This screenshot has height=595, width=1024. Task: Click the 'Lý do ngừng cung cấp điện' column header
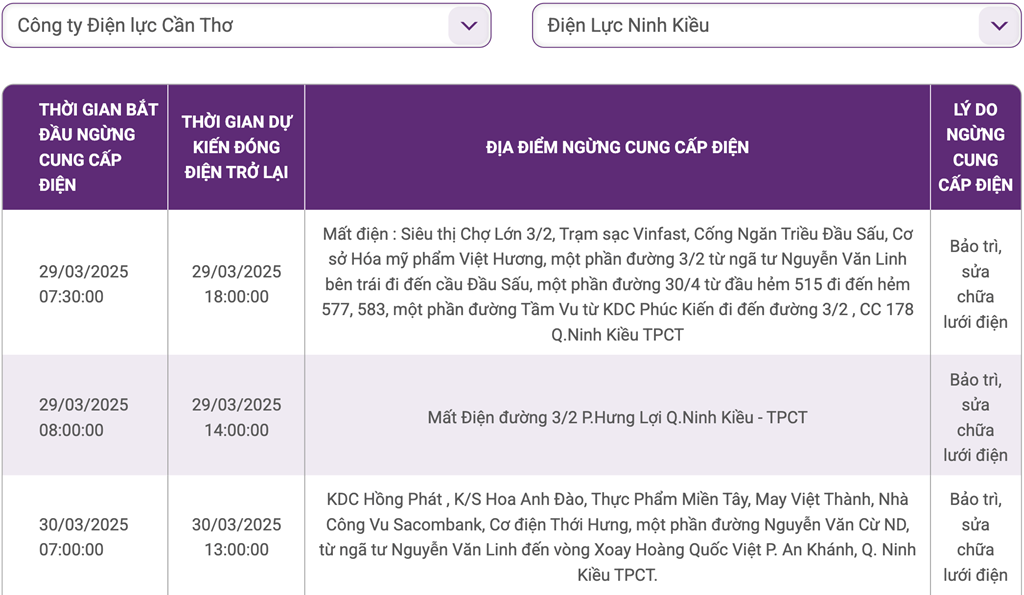click(x=975, y=147)
